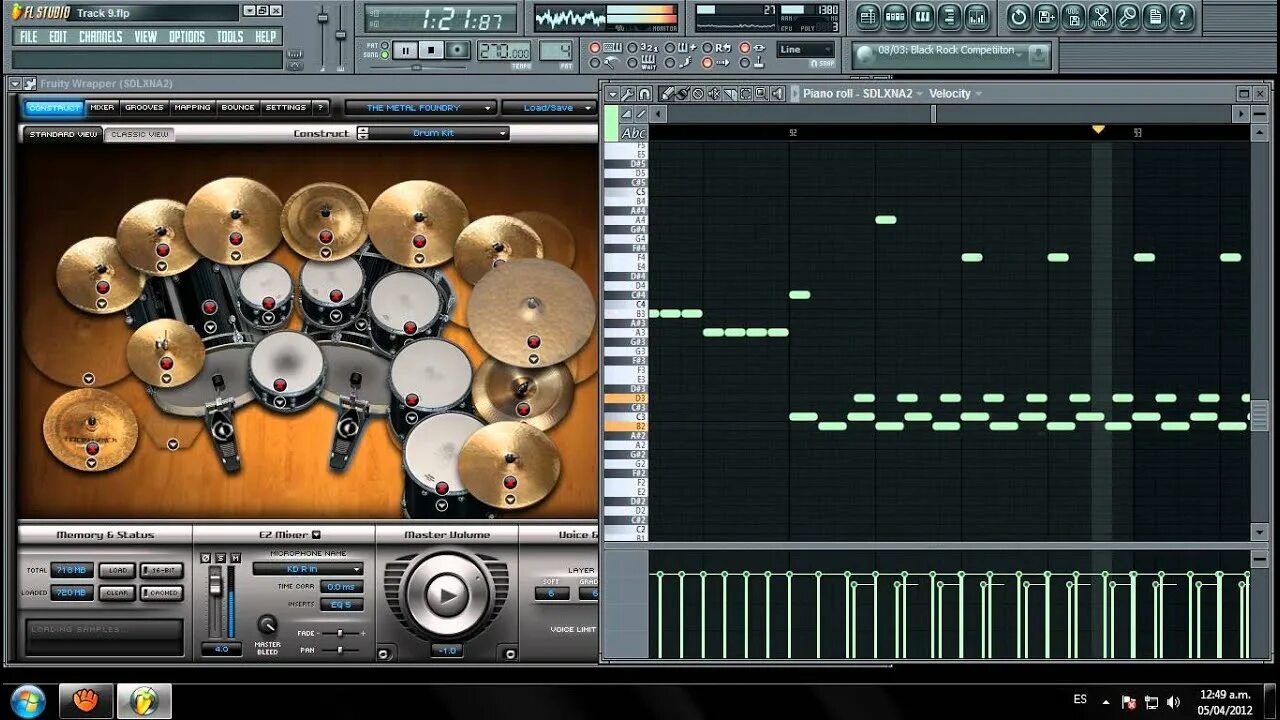The image size is (1280, 720).
Task: Choose the piano roll zoom tool
Action: (x=762, y=94)
